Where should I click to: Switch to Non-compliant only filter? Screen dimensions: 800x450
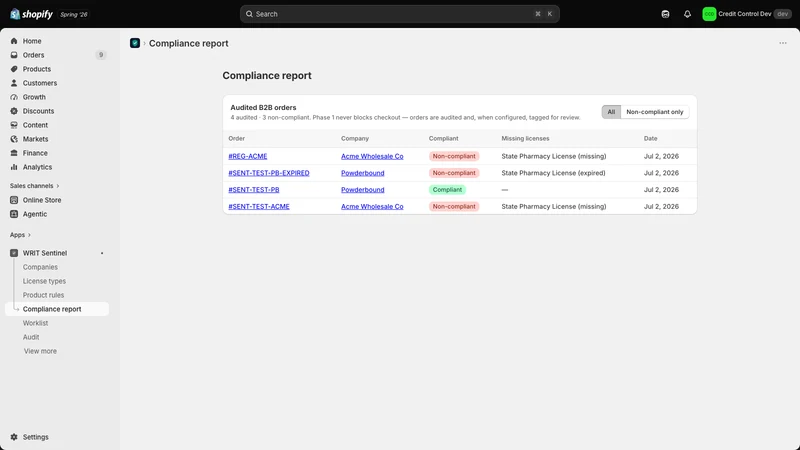655,112
